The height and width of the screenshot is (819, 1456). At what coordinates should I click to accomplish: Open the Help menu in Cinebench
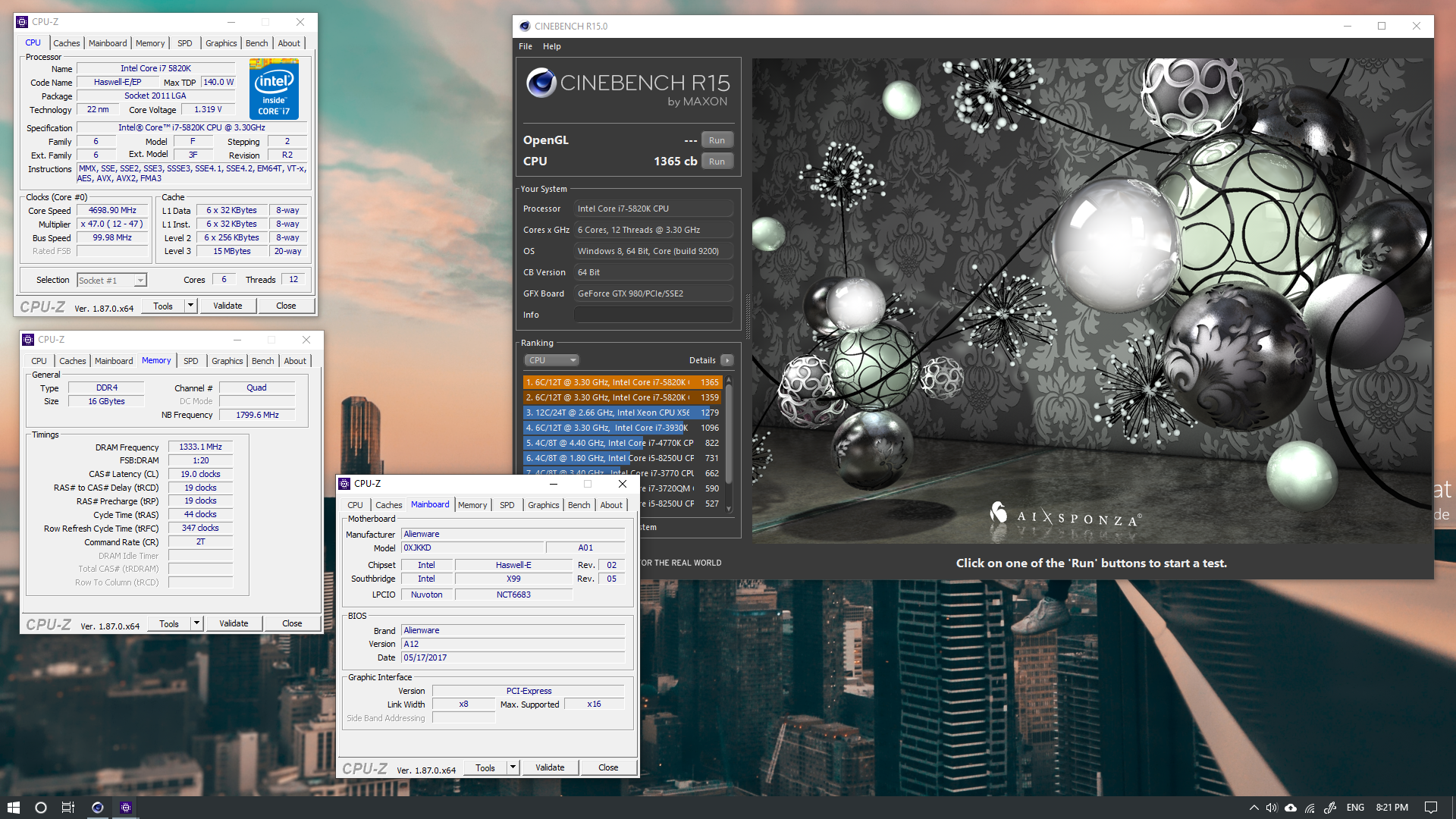pos(552,46)
